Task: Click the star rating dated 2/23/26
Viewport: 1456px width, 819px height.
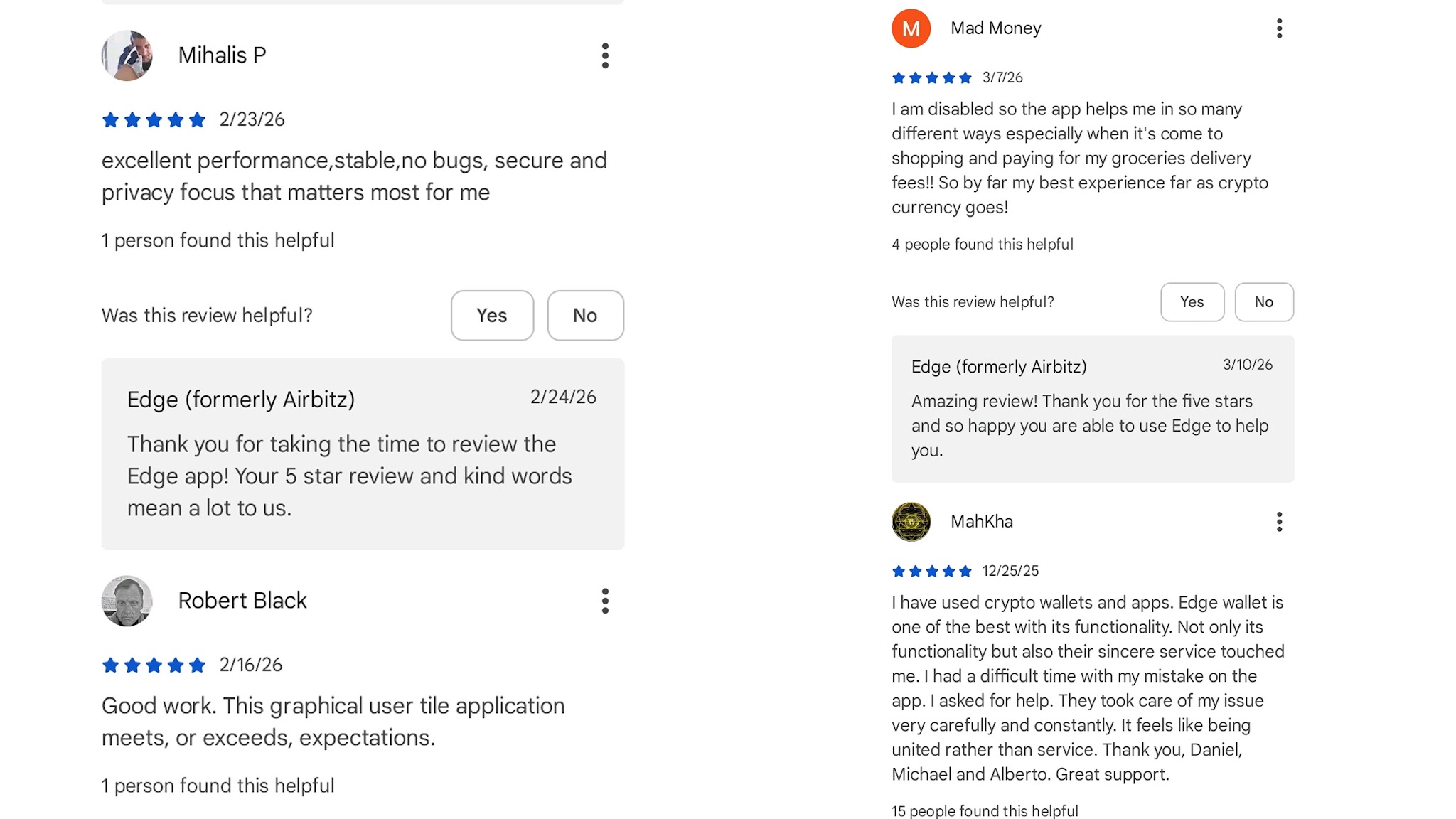Action: [154, 119]
